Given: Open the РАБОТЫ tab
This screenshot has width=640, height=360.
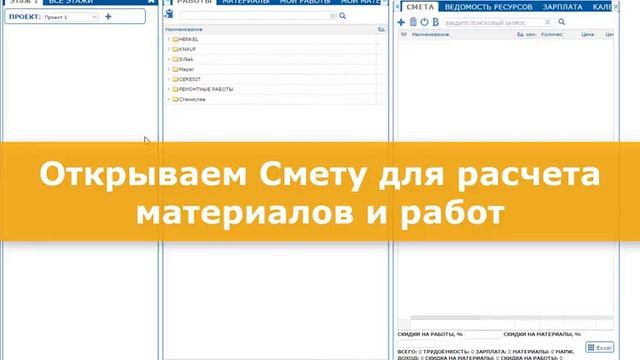Looking at the screenshot, I should coord(194,2).
